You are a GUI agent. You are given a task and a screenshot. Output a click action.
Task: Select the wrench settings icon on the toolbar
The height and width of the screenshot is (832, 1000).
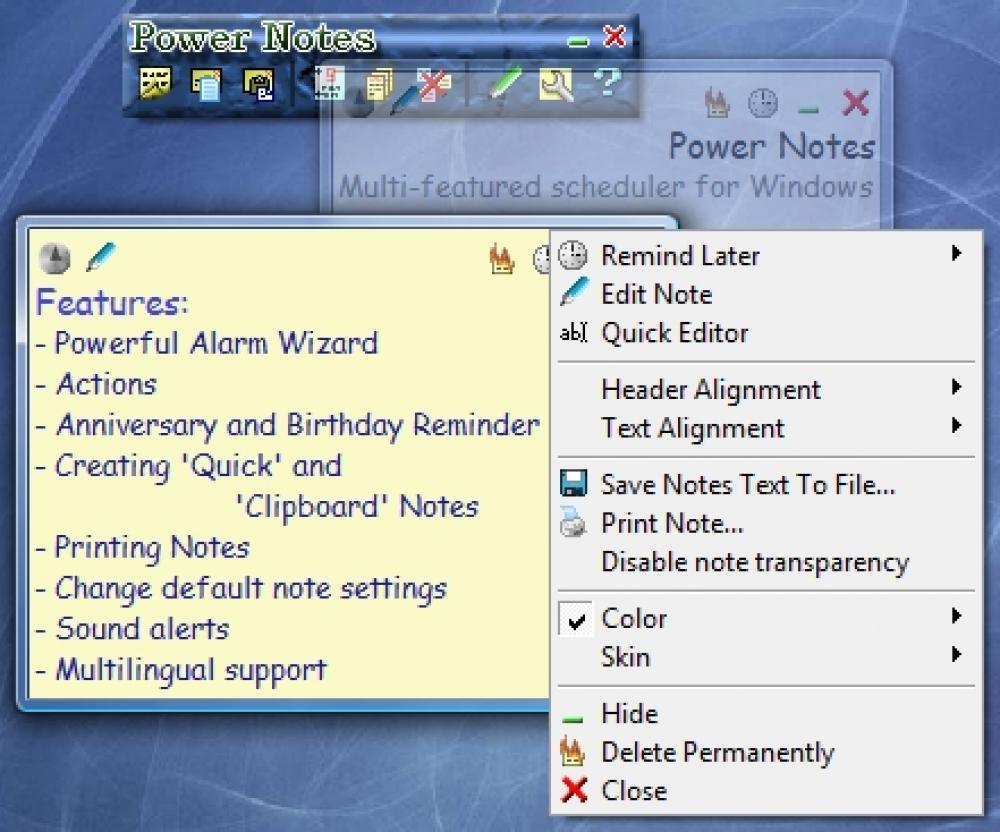pyautogui.click(x=555, y=85)
